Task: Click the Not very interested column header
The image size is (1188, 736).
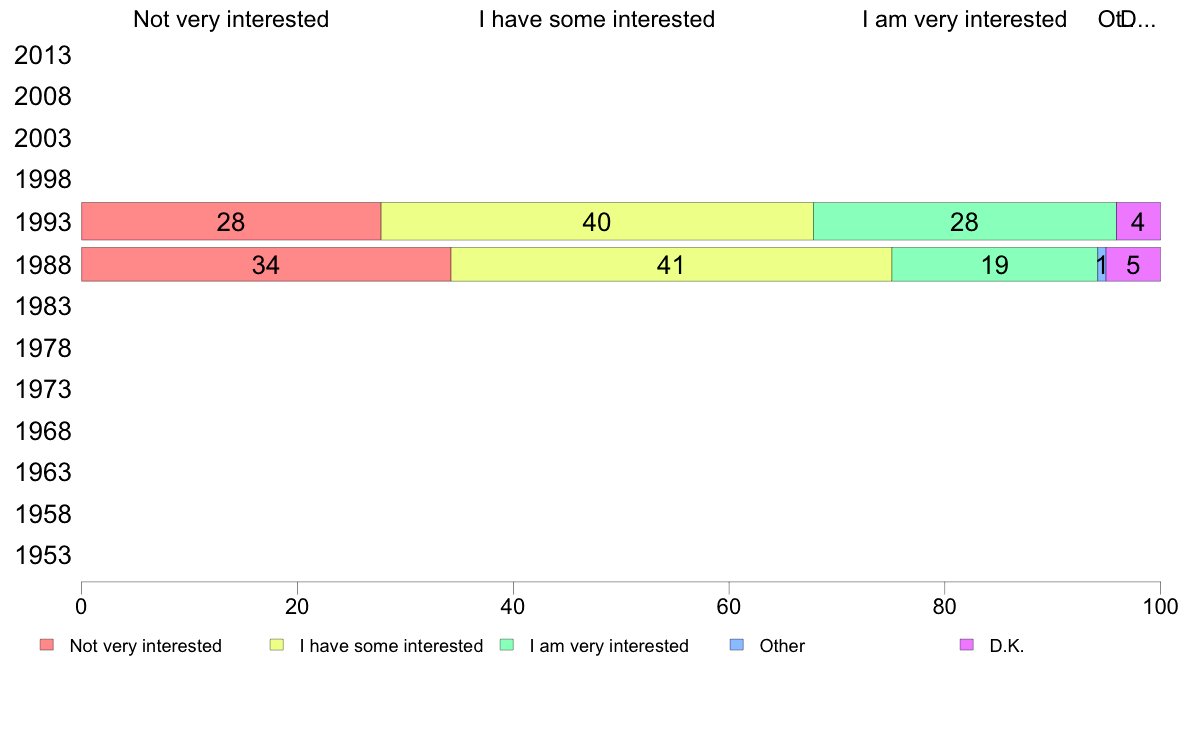Action: 231,19
